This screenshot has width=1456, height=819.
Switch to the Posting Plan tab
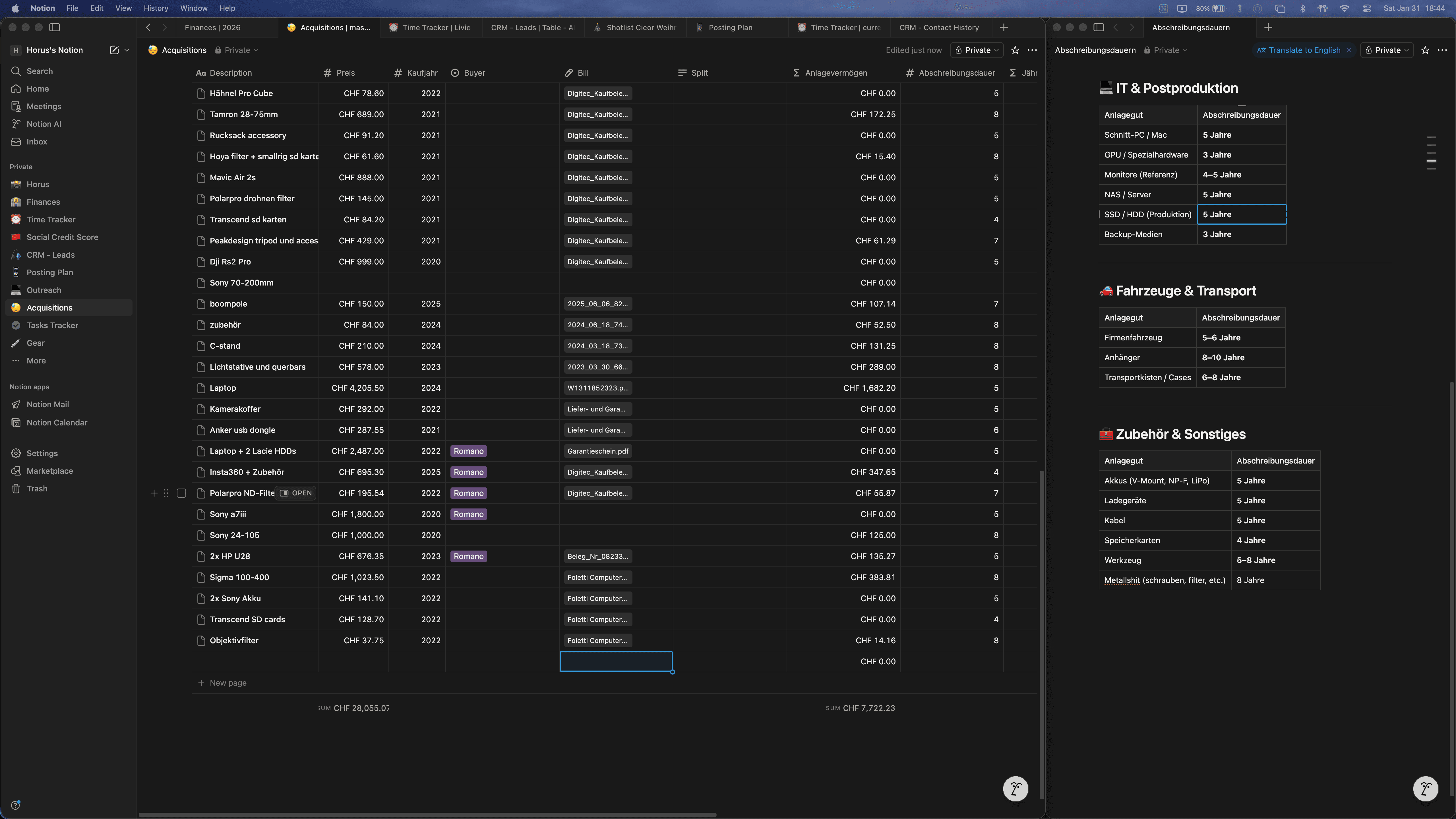pos(730,27)
